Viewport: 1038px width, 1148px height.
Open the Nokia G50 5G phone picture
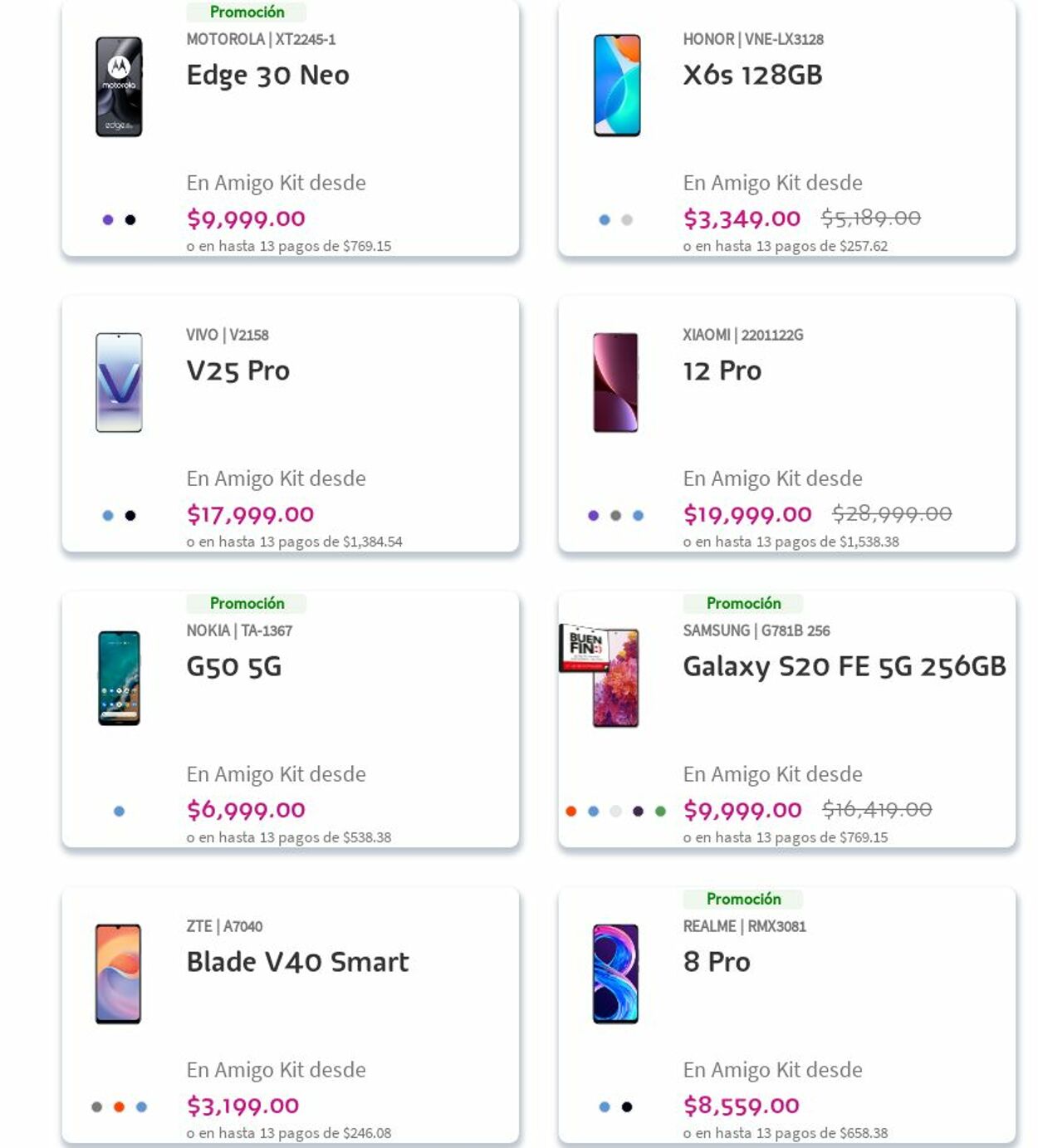click(x=119, y=678)
